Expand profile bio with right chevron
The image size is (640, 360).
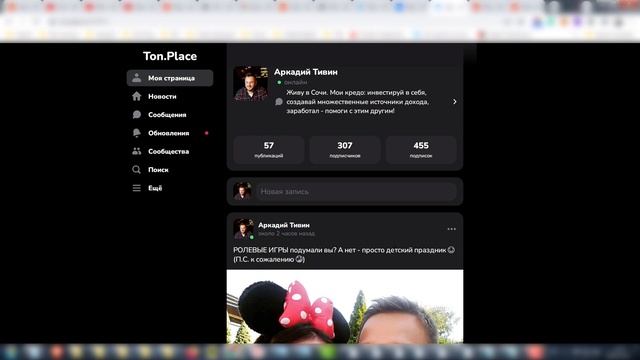pos(455,102)
